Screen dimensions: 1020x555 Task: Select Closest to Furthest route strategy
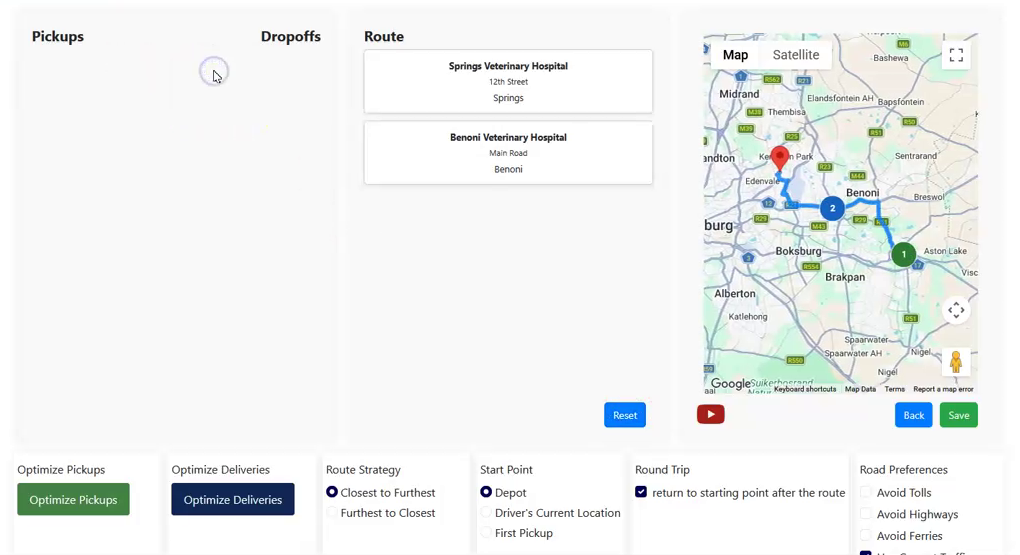click(x=332, y=492)
